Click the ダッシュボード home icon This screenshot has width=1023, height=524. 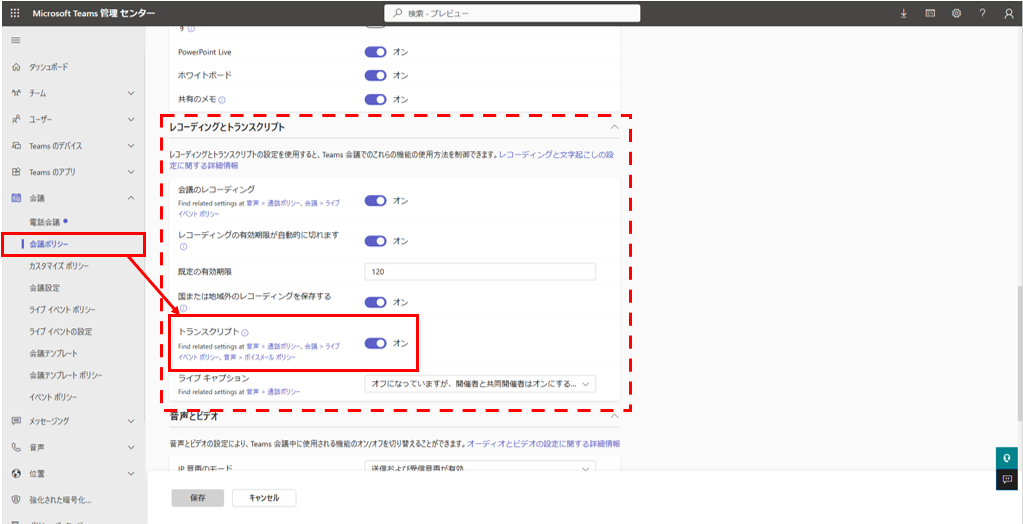coord(16,67)
